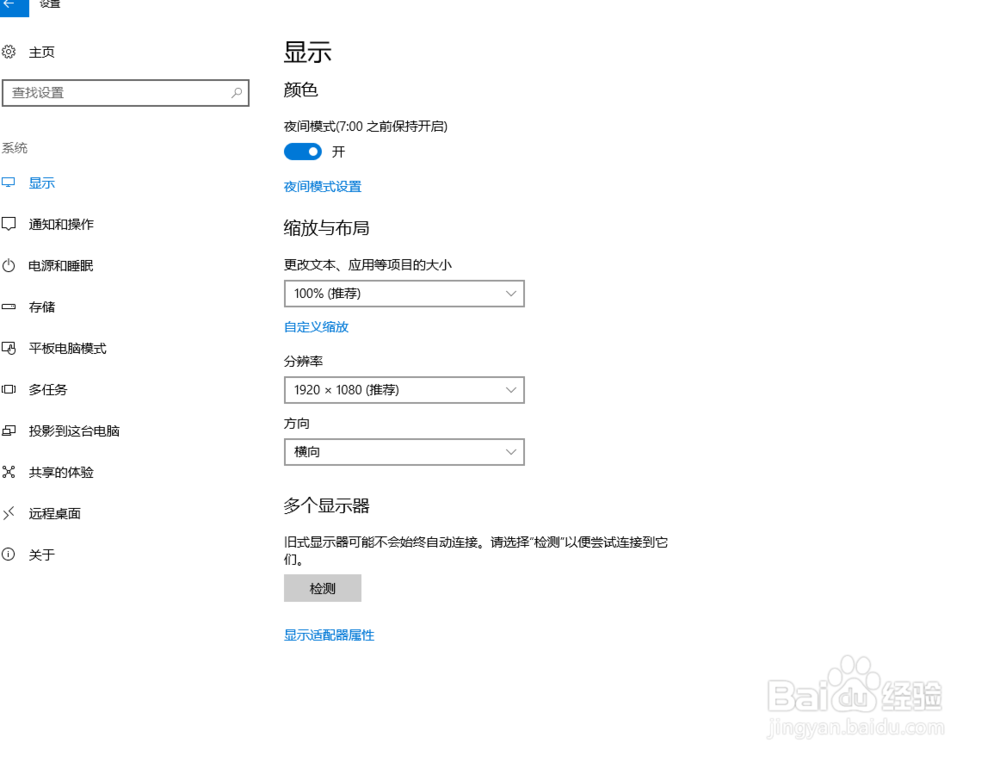Open 夜间模式设置
This screenshot has height=762, width=1000.
320,186
